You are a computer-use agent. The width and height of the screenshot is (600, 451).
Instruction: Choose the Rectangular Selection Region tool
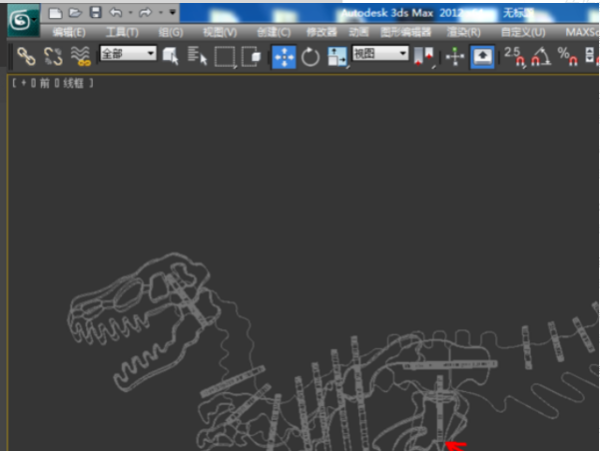point(225,57)
